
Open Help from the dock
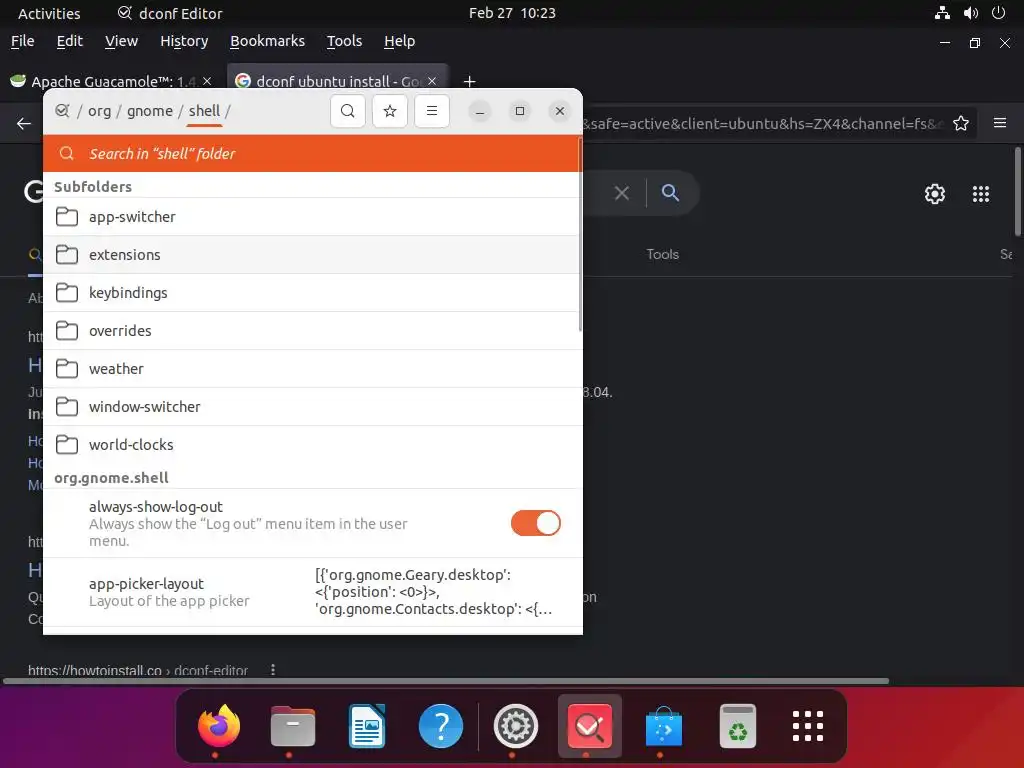(441, 726)
